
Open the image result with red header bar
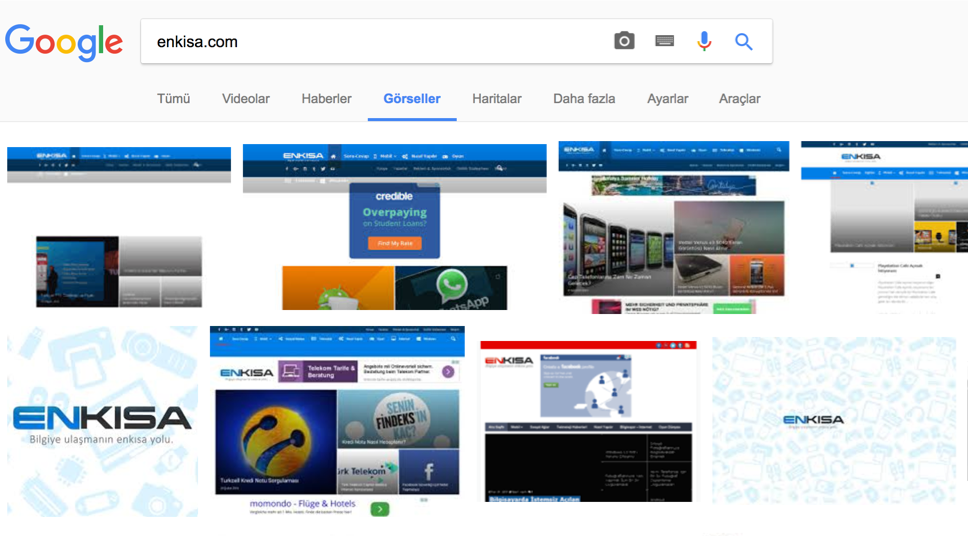588,422
